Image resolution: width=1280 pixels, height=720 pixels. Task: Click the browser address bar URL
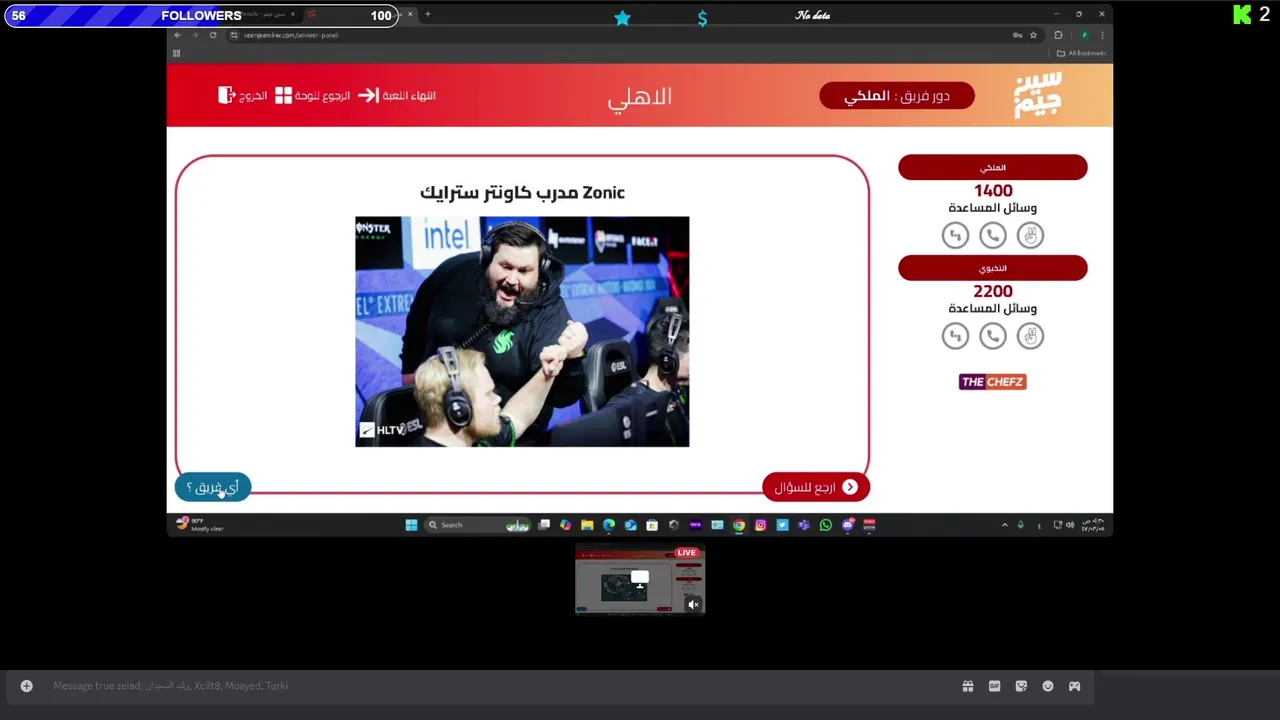click(291, 35)
